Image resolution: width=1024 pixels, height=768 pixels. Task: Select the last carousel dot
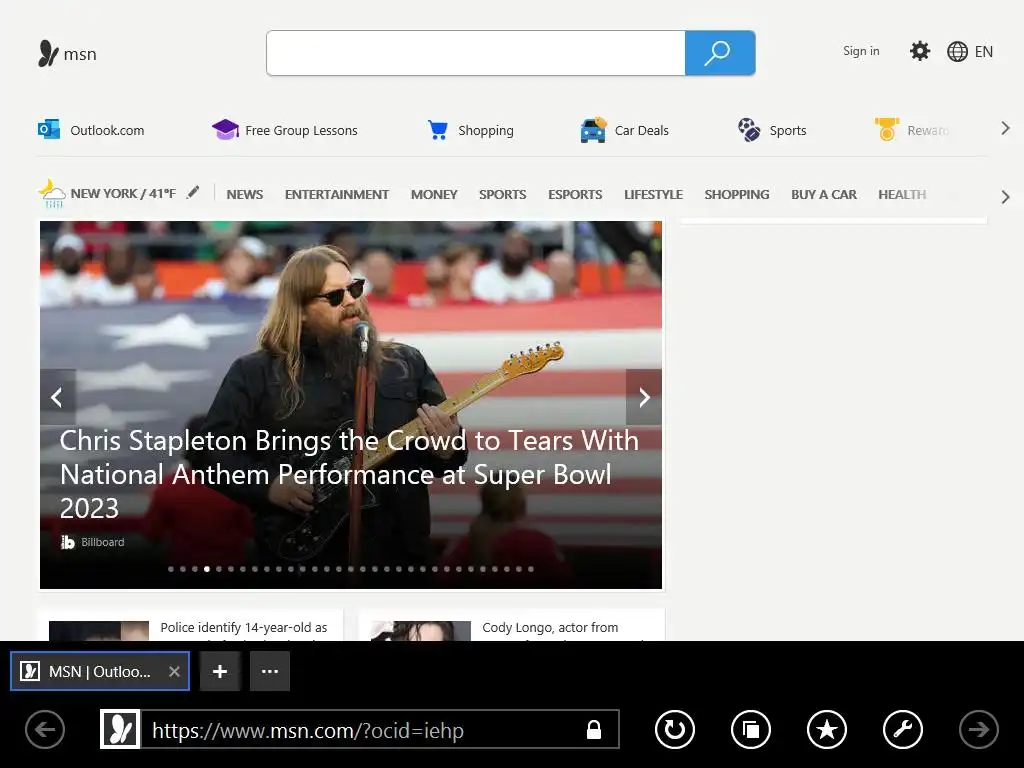coord(531,569)
